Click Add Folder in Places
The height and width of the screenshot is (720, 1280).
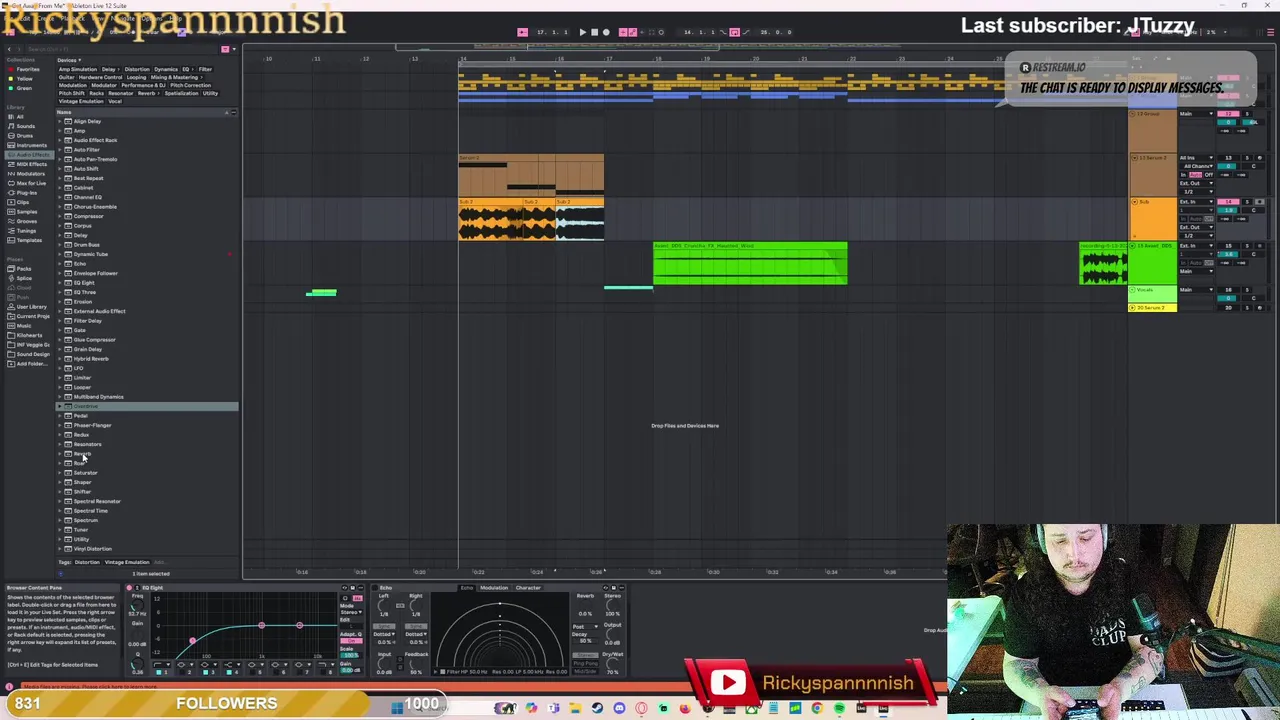coord(30,363)
